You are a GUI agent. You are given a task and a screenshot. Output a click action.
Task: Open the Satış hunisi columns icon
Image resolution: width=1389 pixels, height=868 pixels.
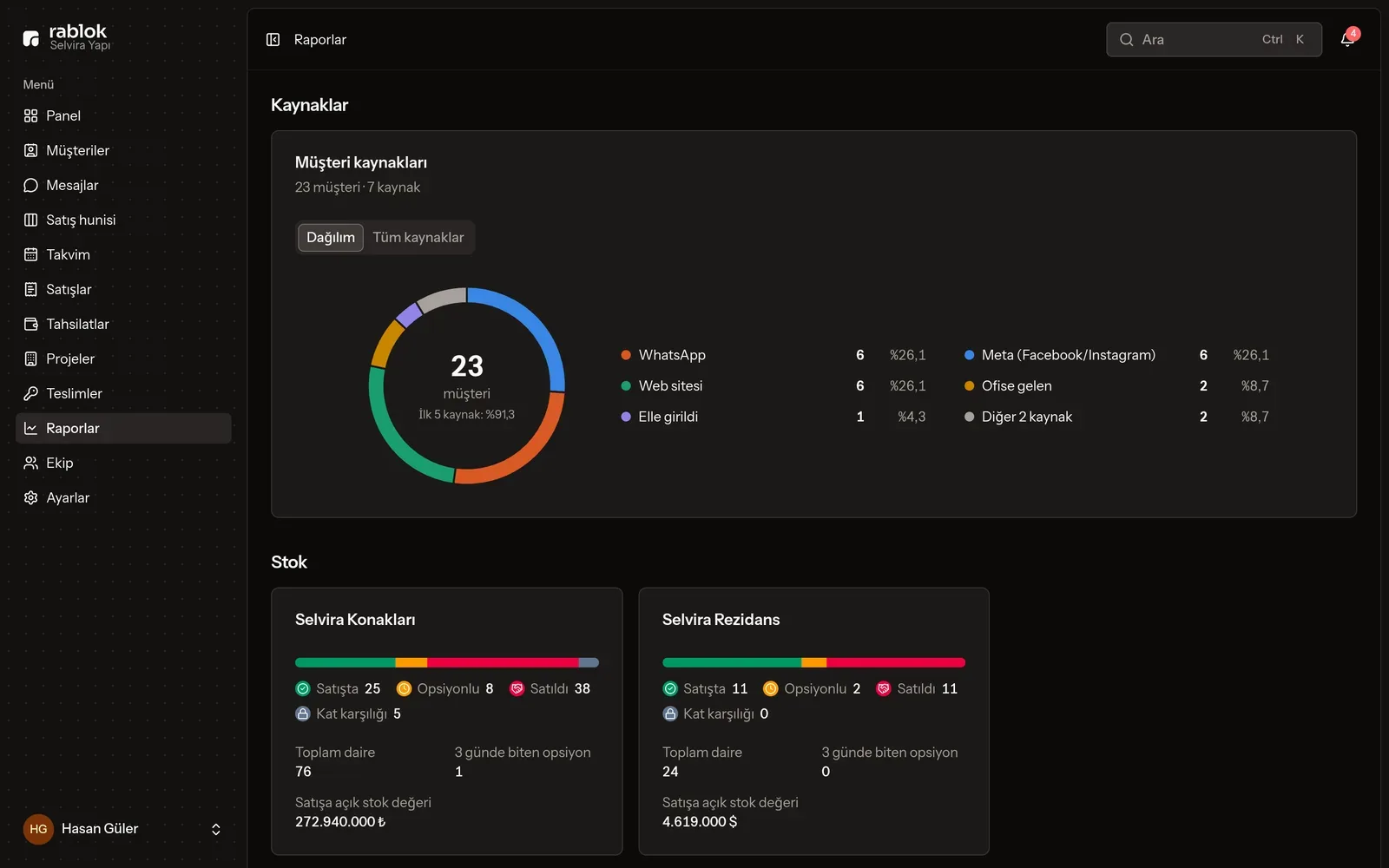[x=30, y=220]
